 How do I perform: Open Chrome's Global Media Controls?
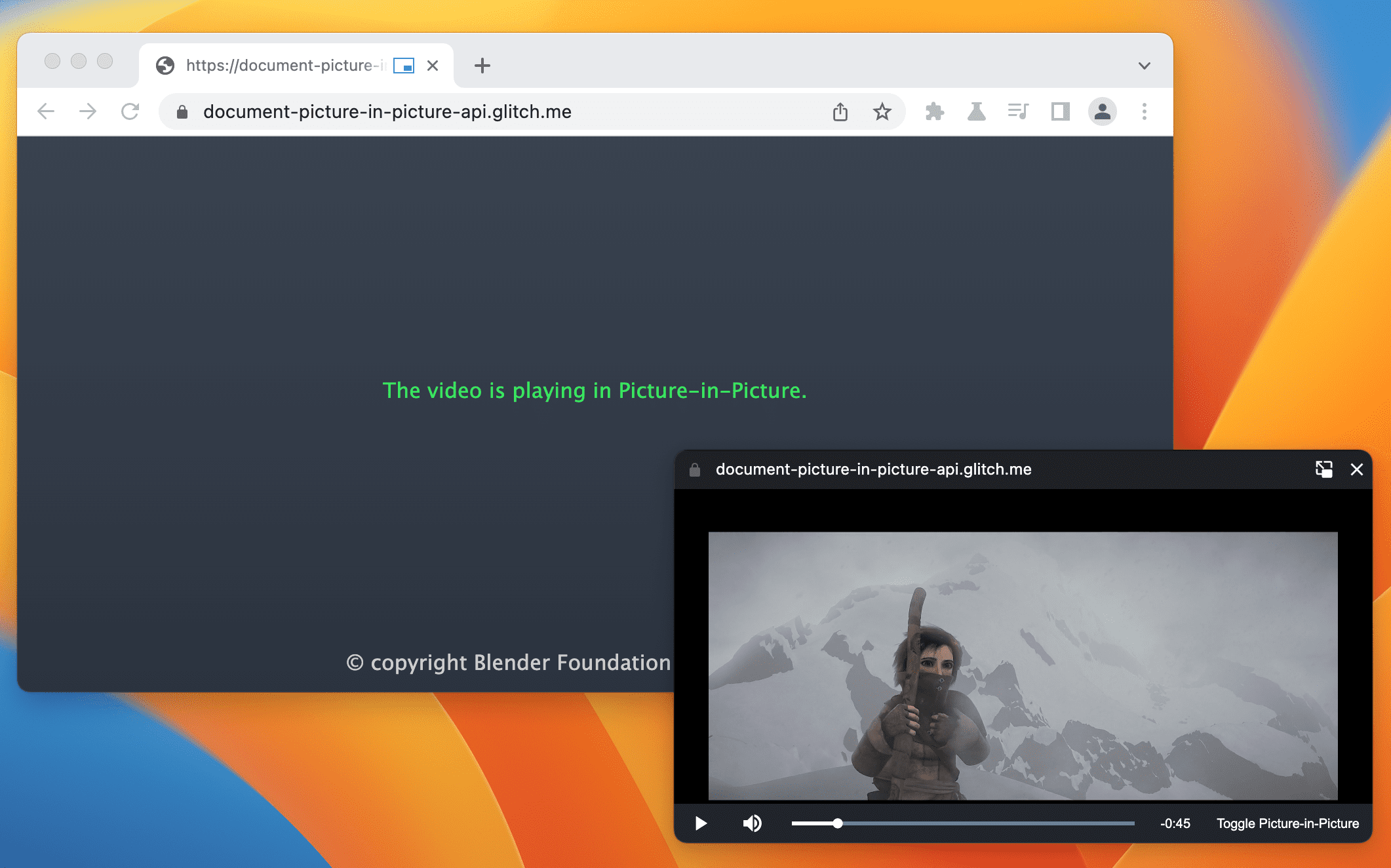(x=1018, y=111)
